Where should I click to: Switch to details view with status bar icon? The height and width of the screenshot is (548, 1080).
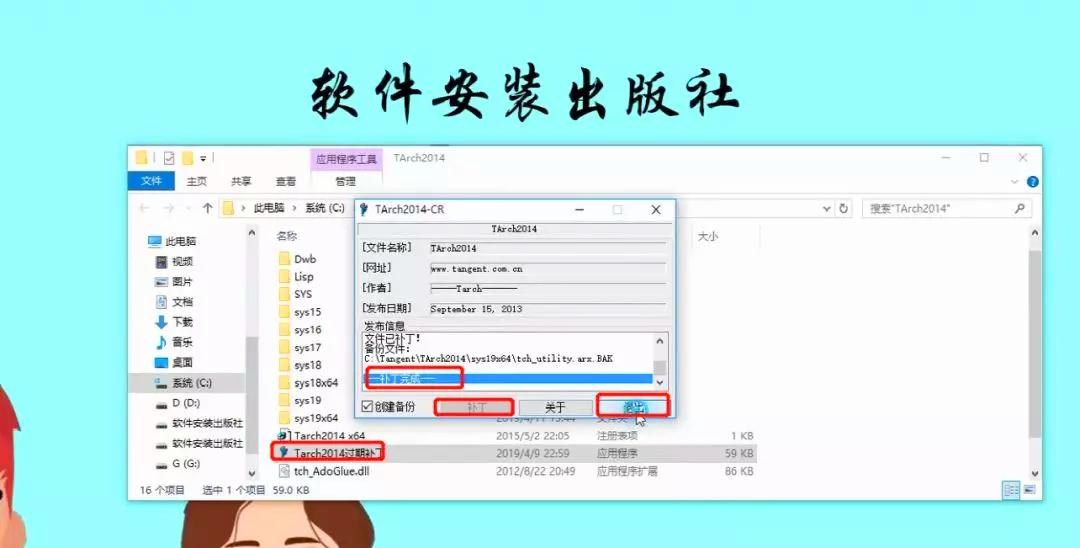[1011, 490]
